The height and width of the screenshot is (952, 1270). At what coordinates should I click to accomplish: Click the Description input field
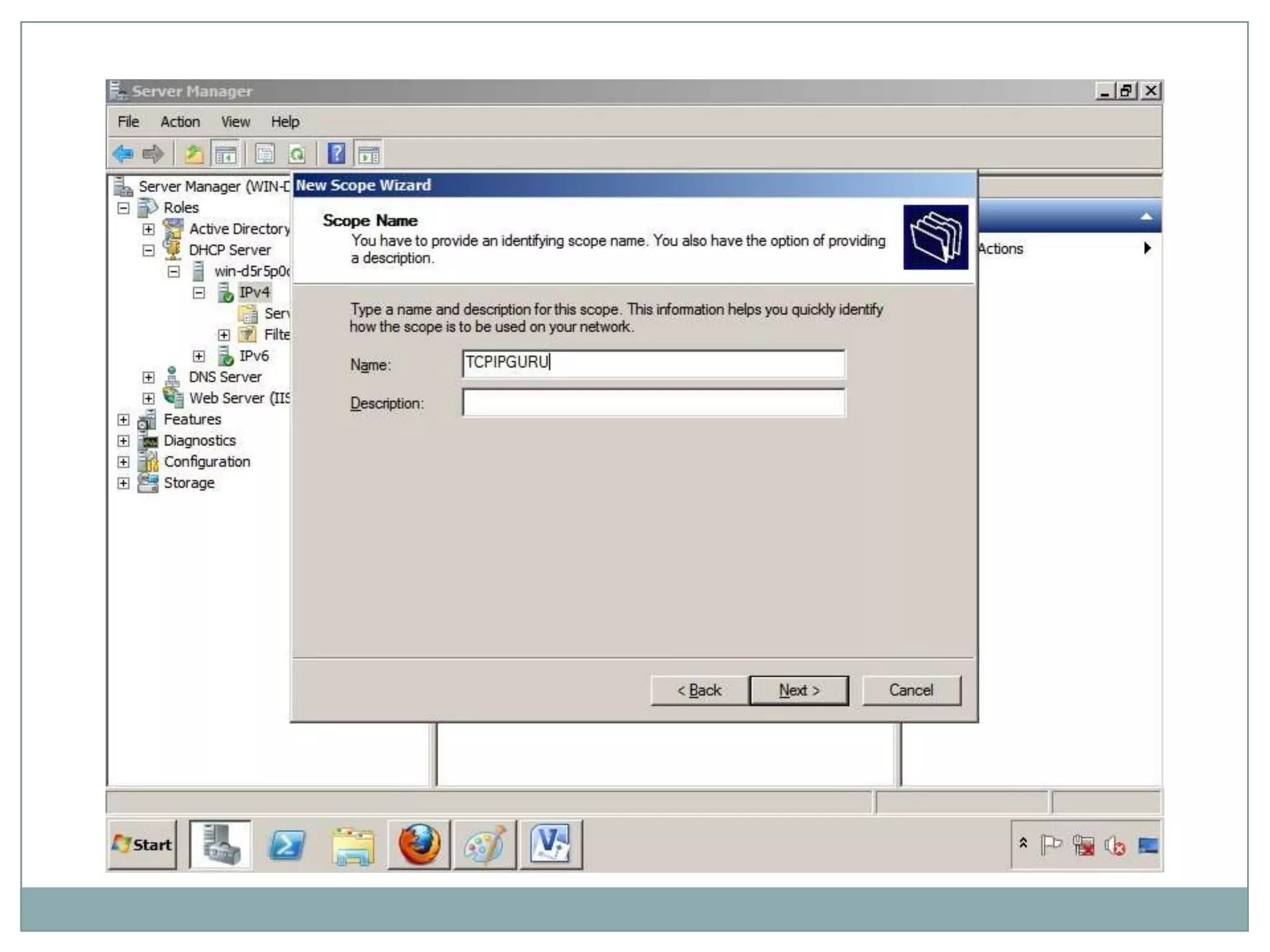(654, 403)
